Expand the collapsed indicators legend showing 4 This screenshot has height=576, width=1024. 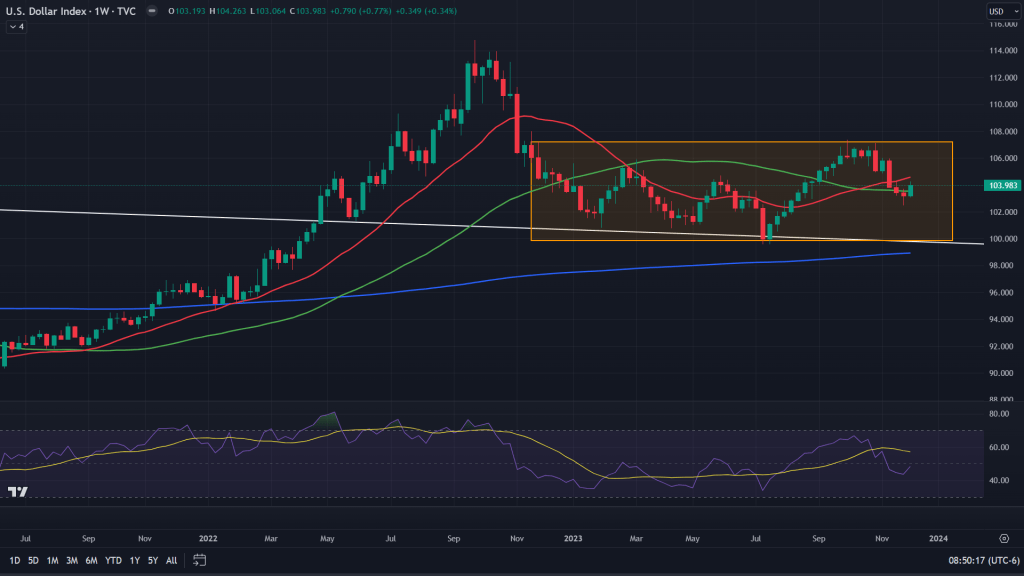[x=16, y=27]
